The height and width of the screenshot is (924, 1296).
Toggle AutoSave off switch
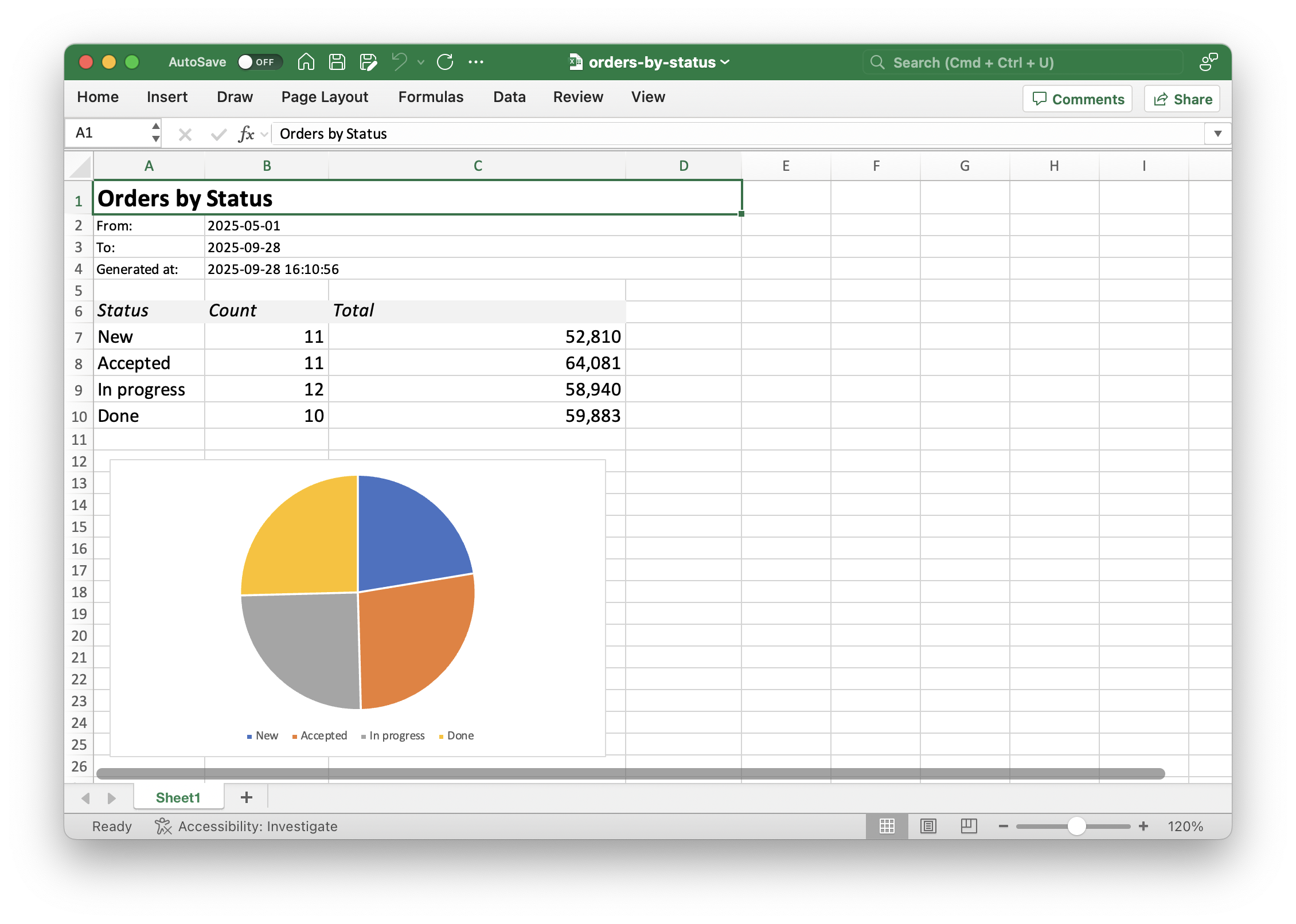[x=260, y=62]
